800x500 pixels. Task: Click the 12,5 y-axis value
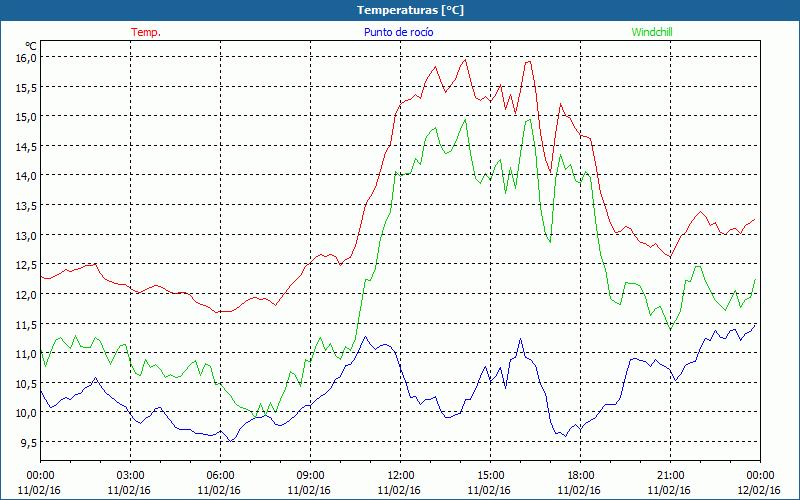(26, 265)
